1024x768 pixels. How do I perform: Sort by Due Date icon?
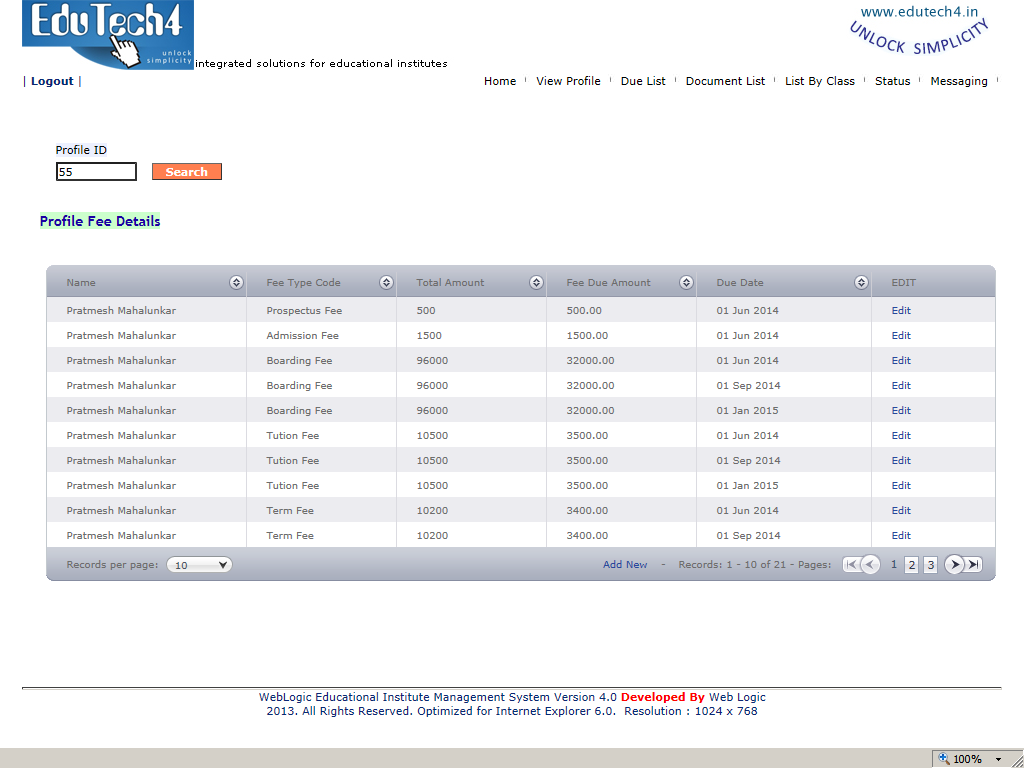[861, 282]
